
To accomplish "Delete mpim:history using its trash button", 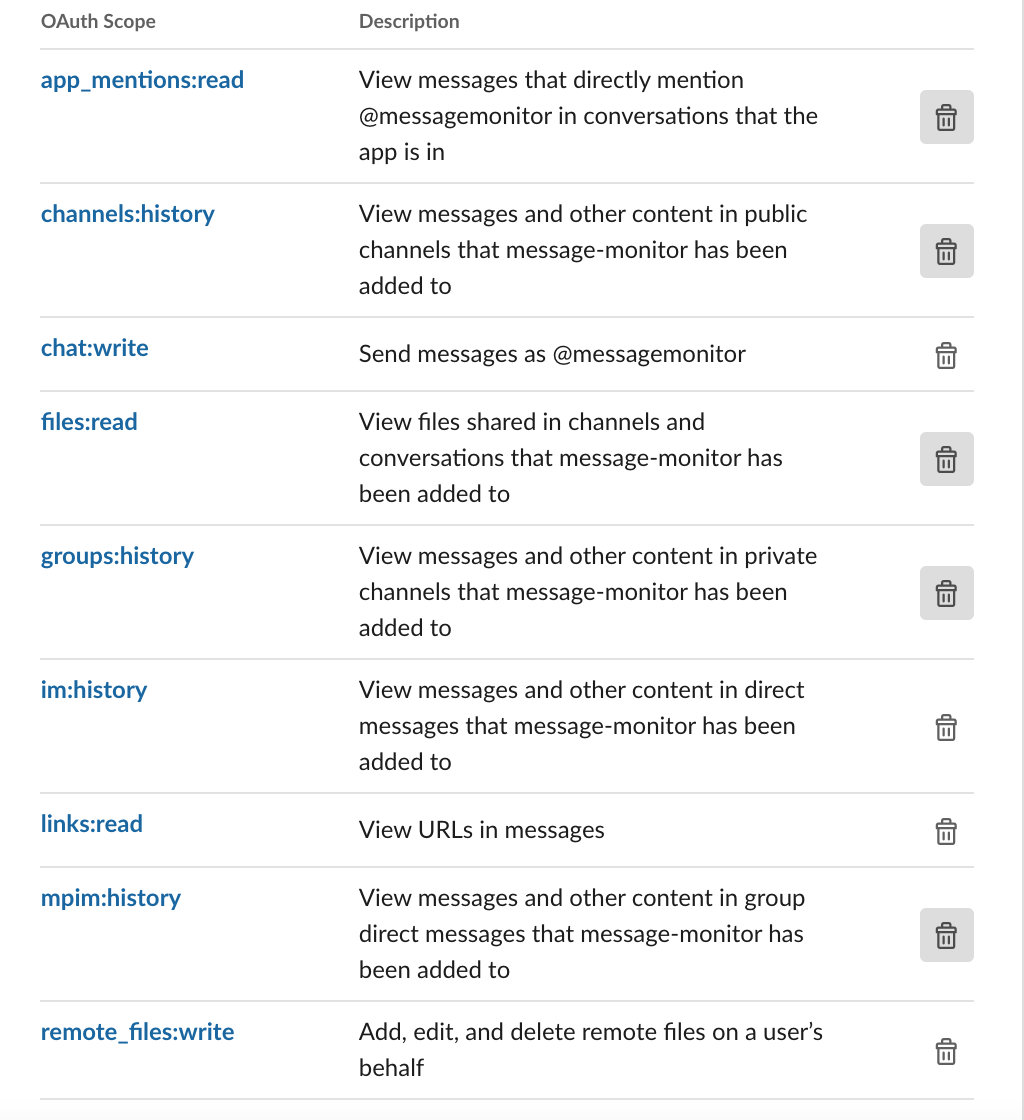I will tap(946, 935).
